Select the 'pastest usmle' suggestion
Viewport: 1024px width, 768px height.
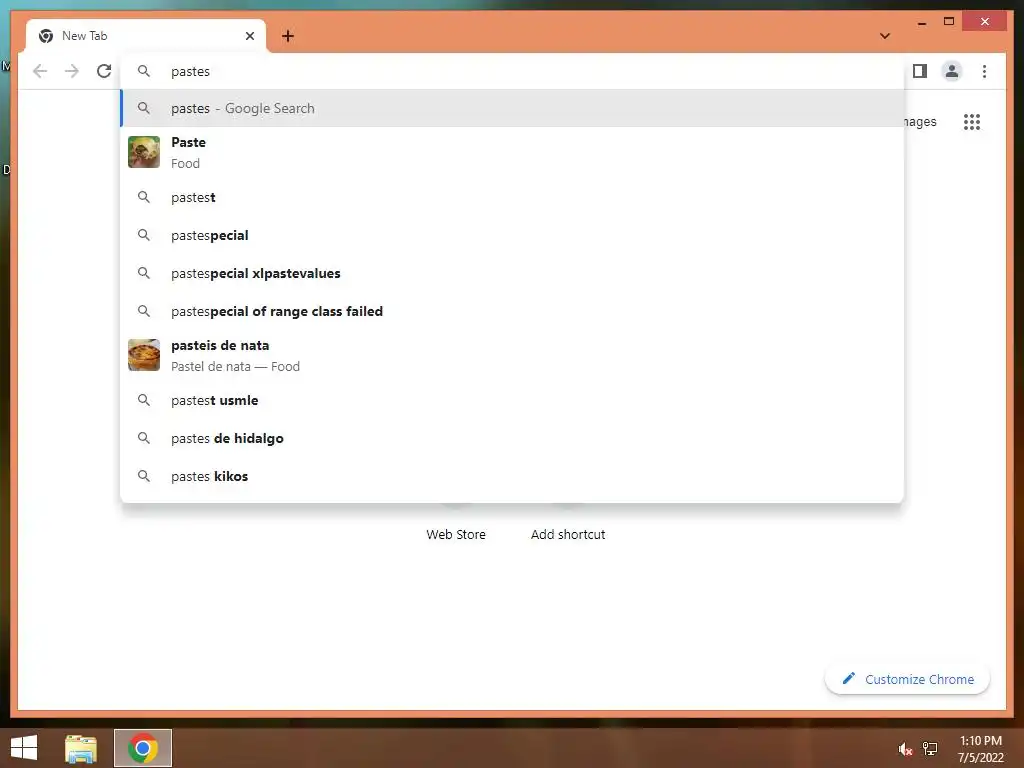pyautogui.click(x=513, y=400)
